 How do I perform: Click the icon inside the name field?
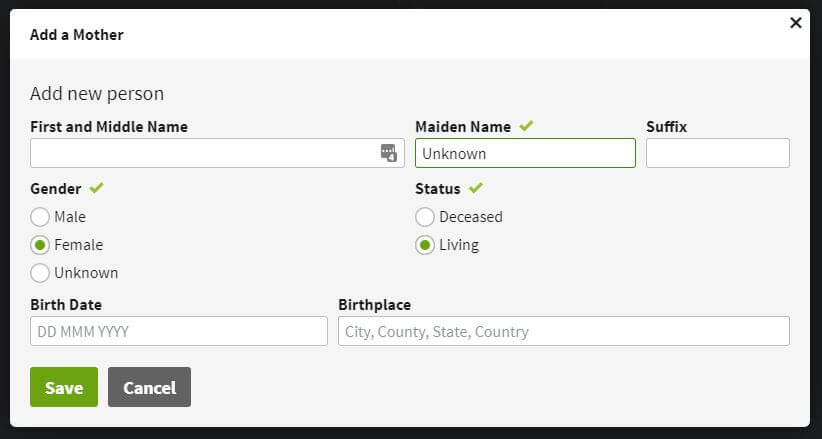pos(389,153)
